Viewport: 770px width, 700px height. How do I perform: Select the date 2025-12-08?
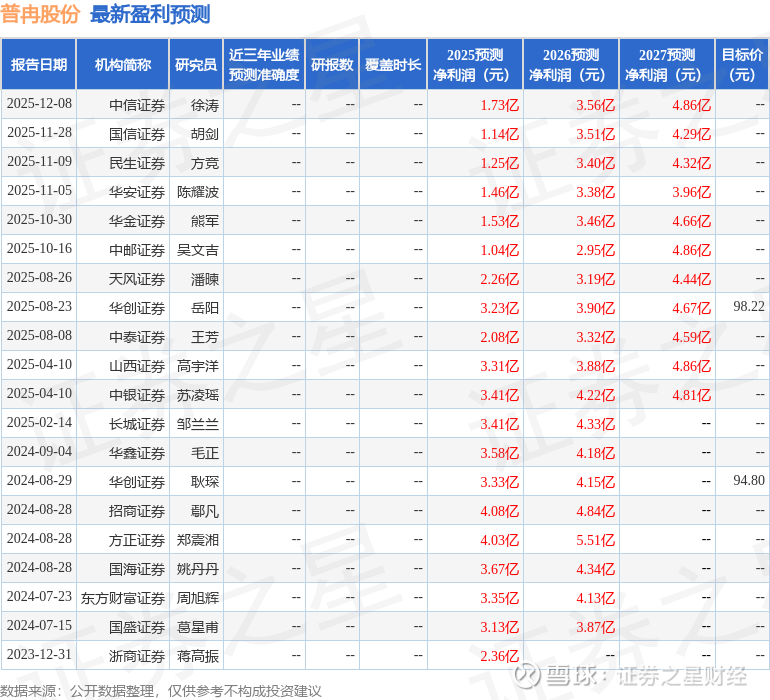click(39, 104)
